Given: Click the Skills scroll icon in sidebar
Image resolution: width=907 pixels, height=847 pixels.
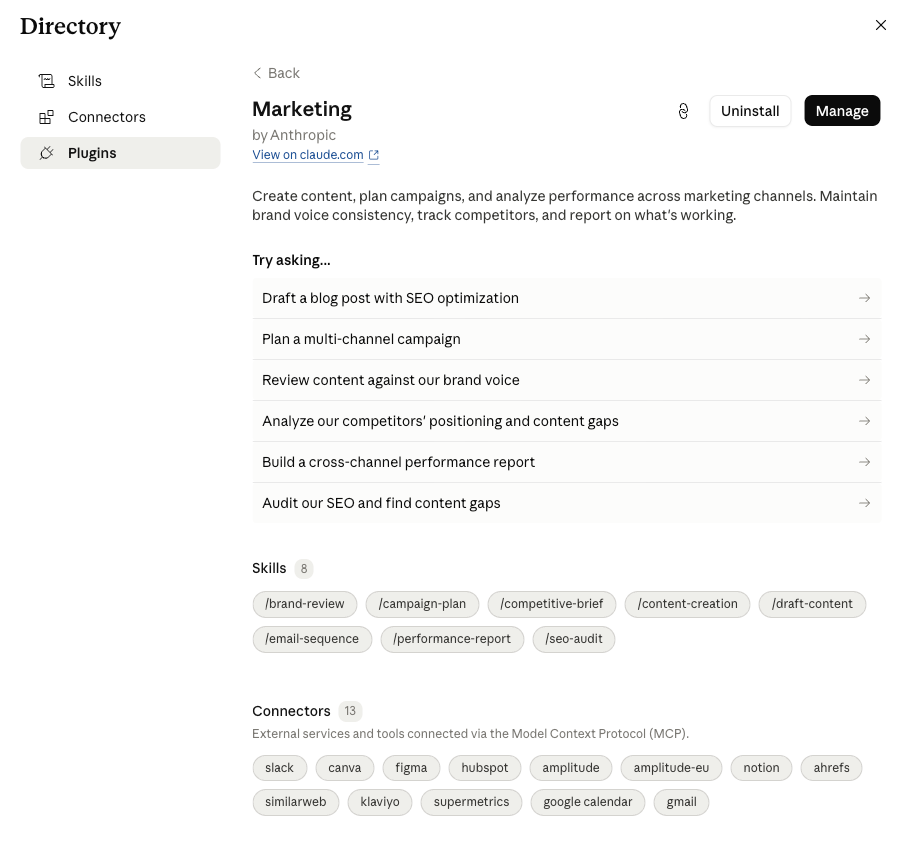Looking at the screenshot, I should [47, 81].
